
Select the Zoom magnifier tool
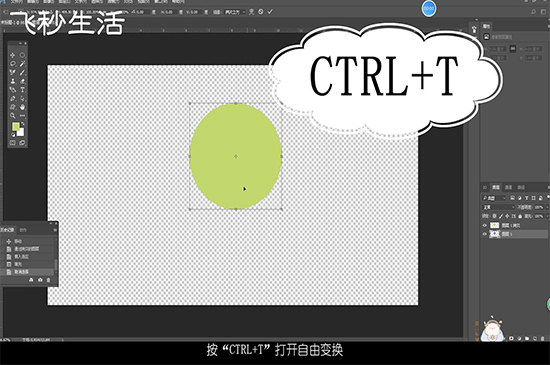pos(13,115)
